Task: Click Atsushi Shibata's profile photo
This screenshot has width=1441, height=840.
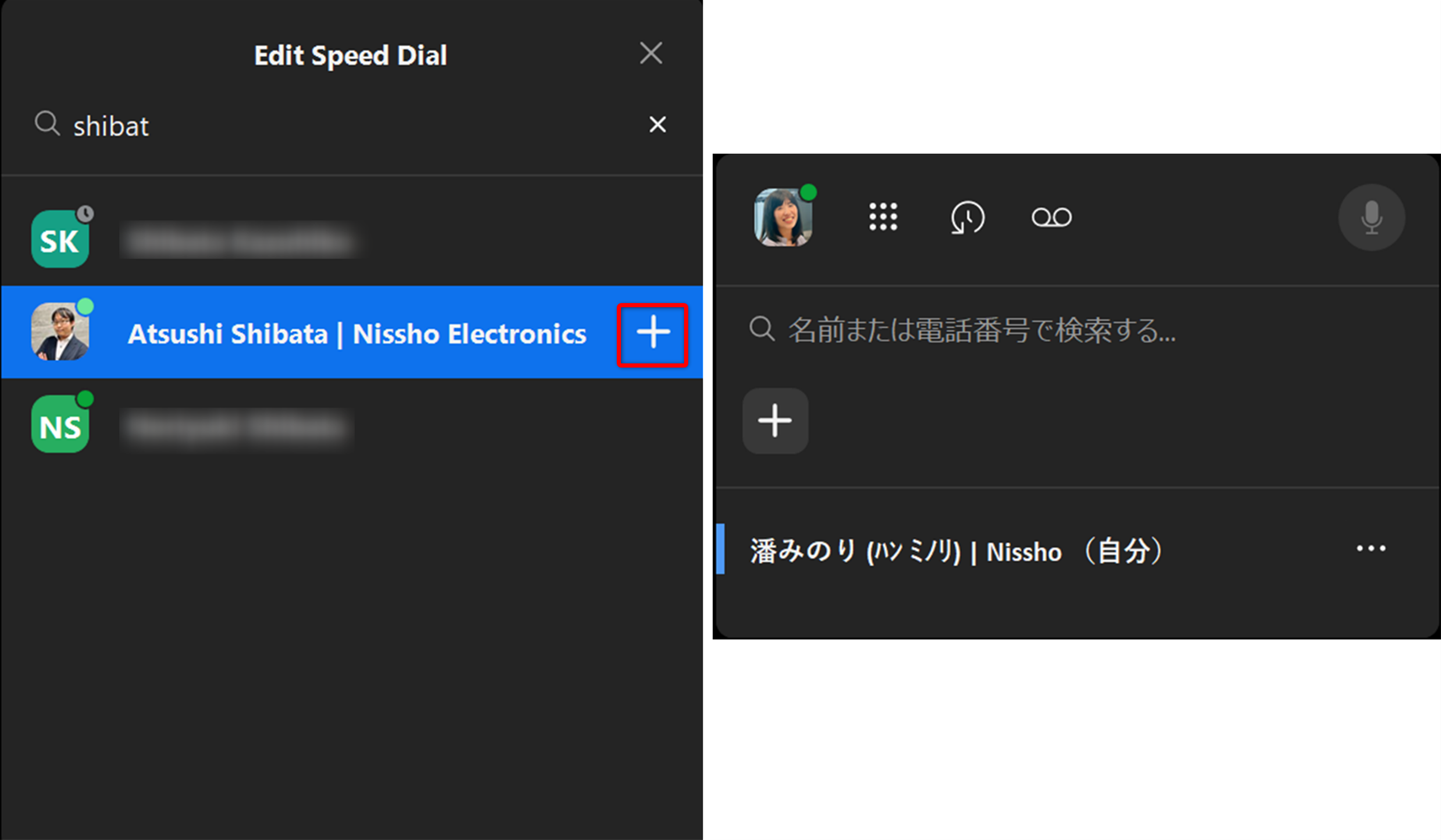Action: pos(60,332)
